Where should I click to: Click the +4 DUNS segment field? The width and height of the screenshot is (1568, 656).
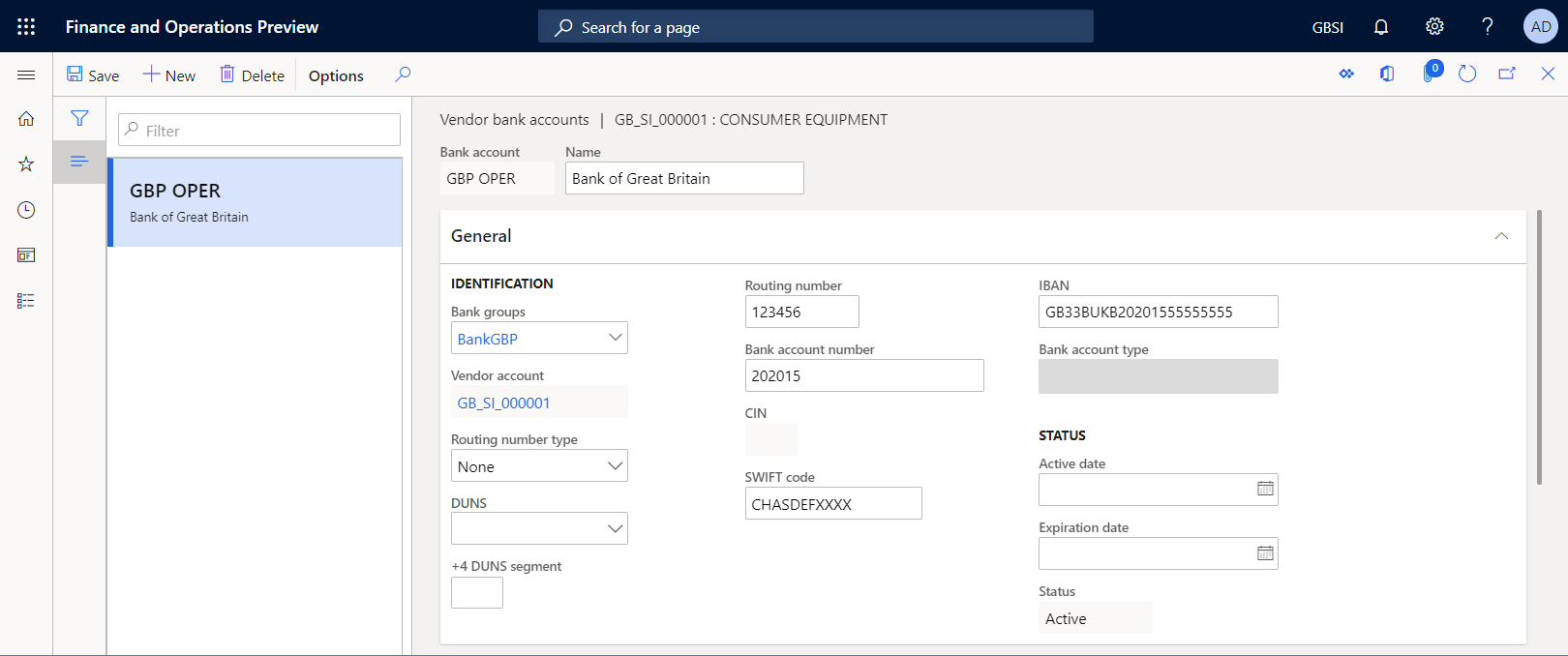477,592
